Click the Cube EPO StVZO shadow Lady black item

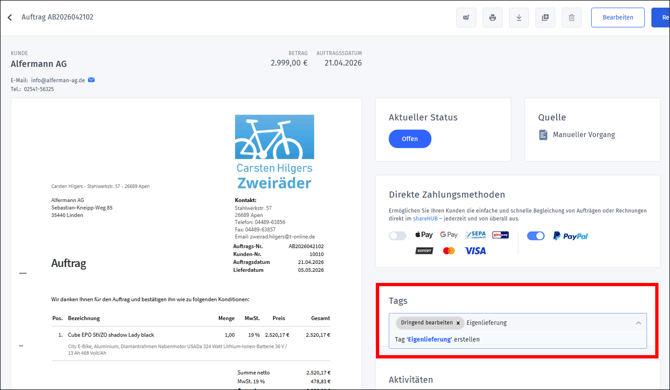tap(111, 335)
